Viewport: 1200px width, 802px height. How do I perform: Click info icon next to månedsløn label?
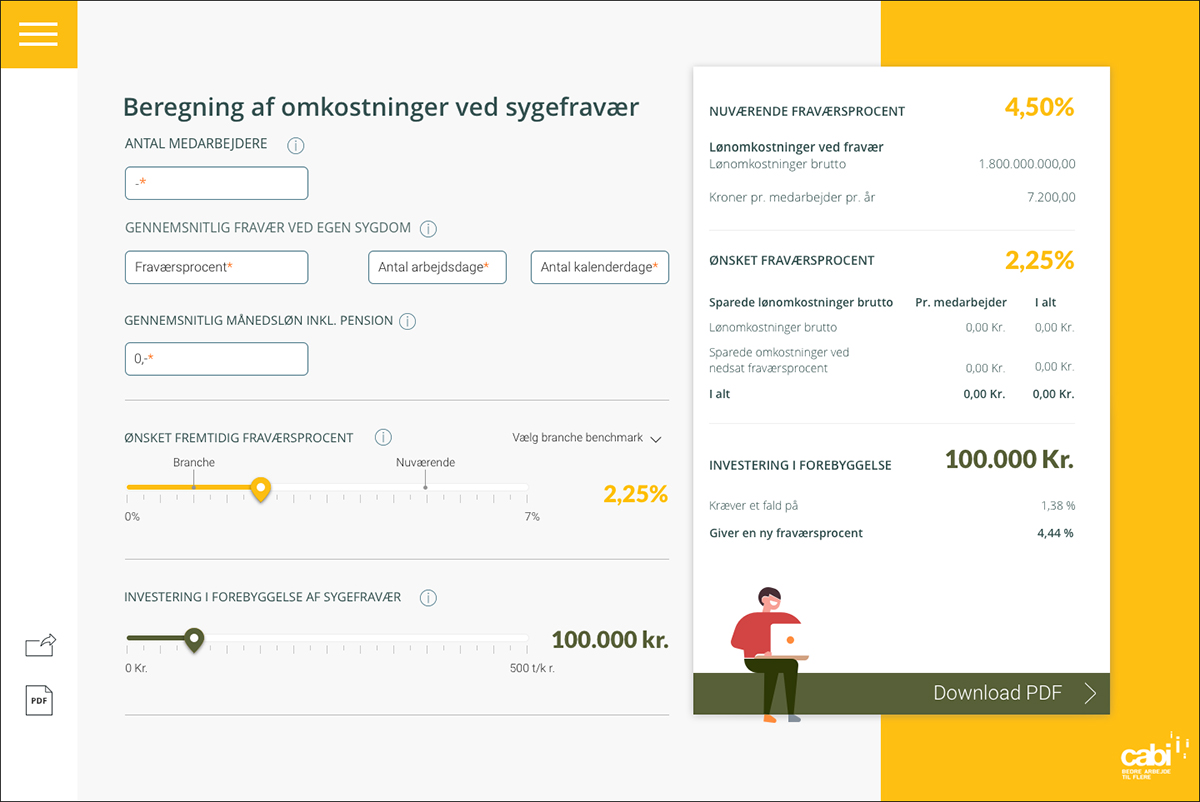click(x=407, y=322)
